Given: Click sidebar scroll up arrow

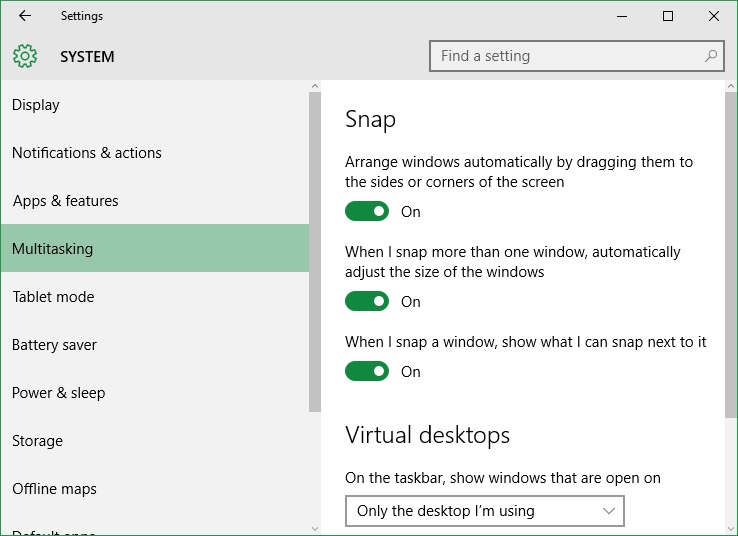Looking at the screenshot, I should click(315, 86).
